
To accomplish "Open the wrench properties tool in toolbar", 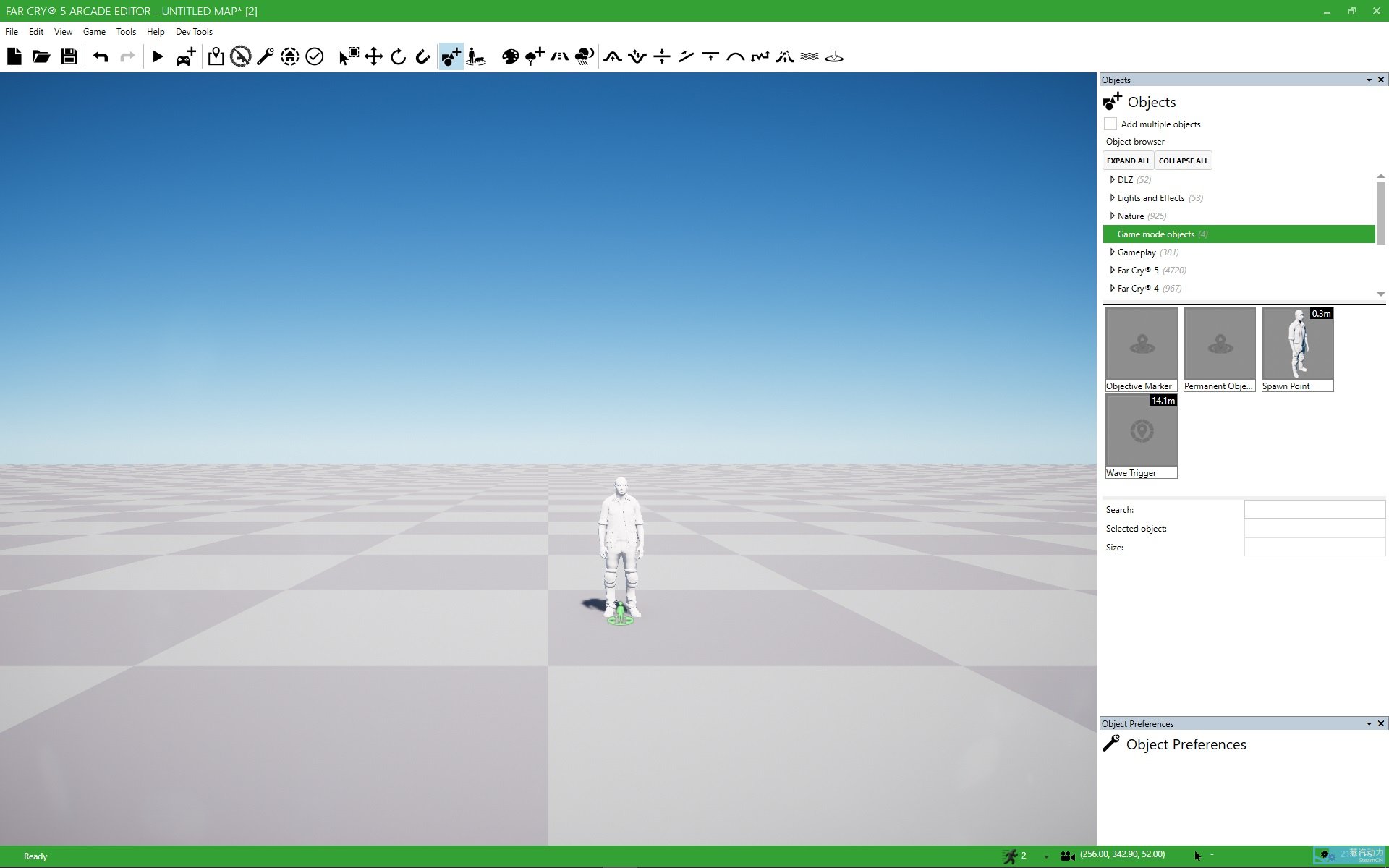I will click(266, 56).
